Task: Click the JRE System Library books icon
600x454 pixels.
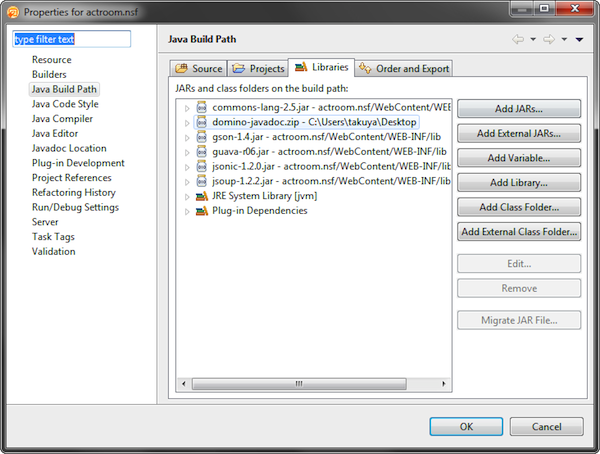Action: [202, 196]
